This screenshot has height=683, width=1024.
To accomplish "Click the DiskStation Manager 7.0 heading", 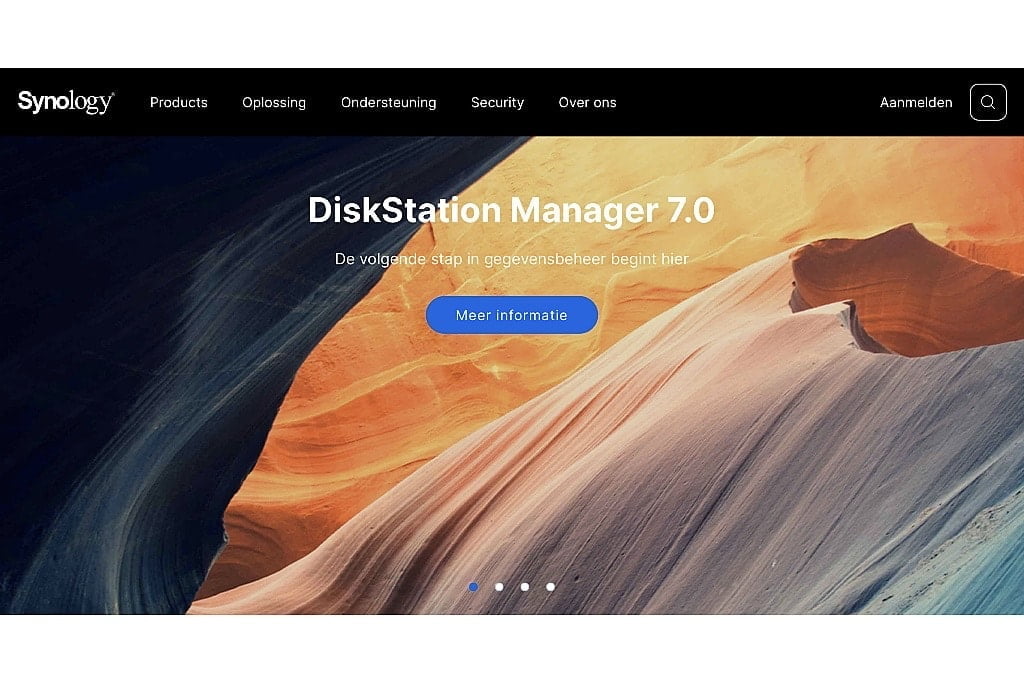I will [x=511, y=210].
